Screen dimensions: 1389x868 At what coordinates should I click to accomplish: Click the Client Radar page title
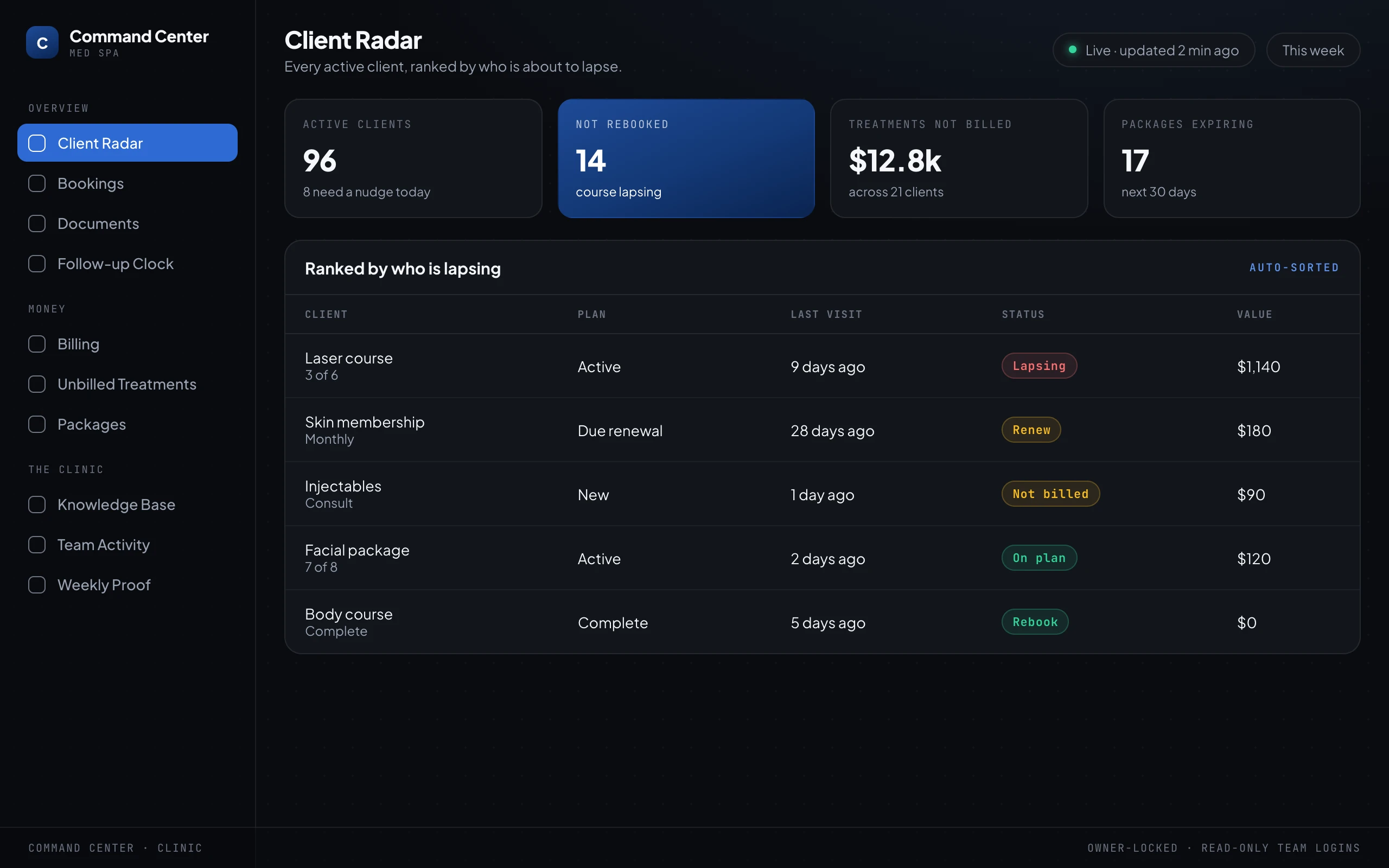(353, 40)
